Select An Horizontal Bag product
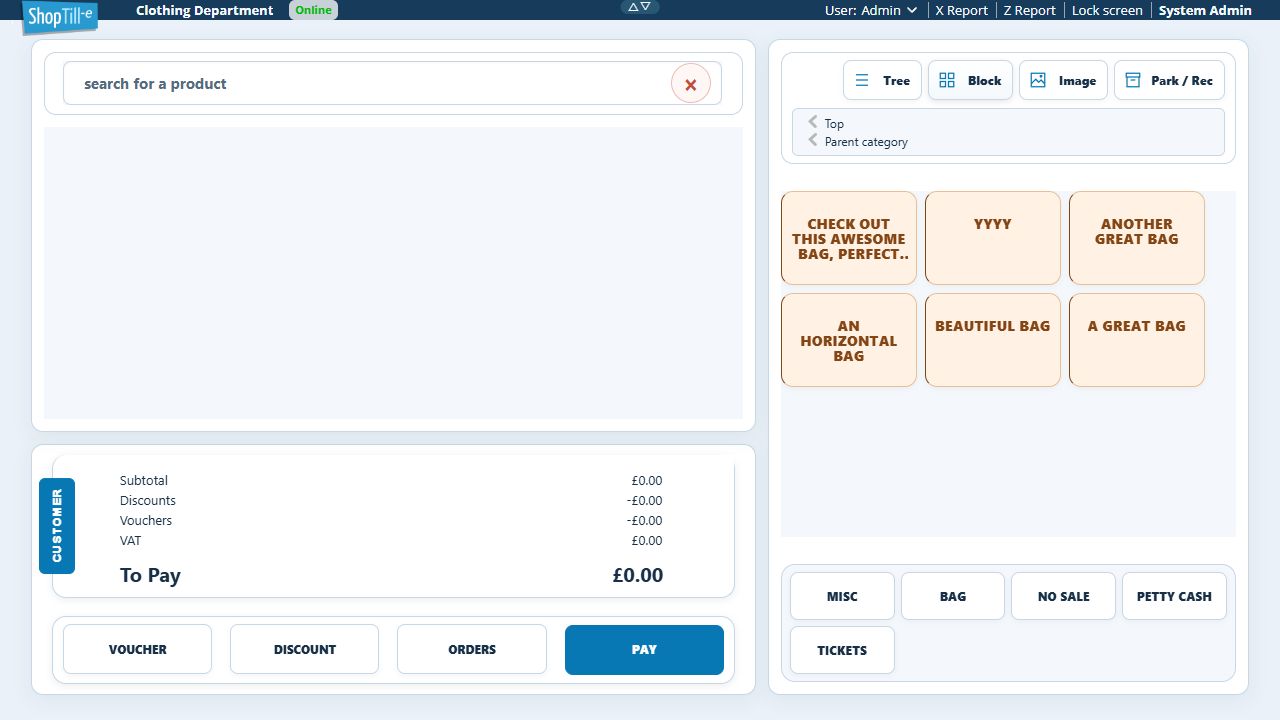Screen dimensions: 1280x720 coord(849,340)
